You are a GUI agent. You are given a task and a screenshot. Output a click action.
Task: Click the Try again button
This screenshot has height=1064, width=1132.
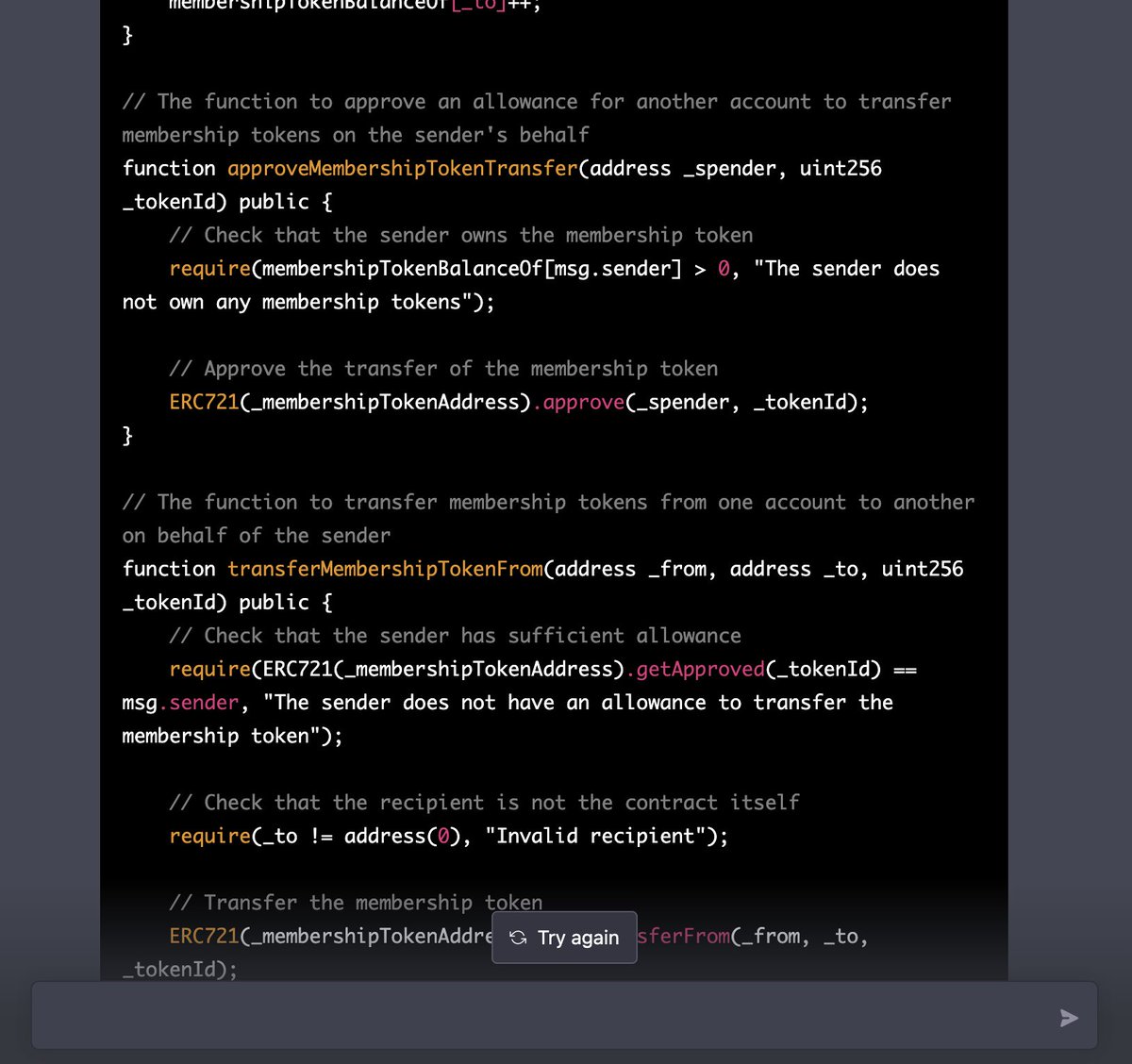coord(564,937)
